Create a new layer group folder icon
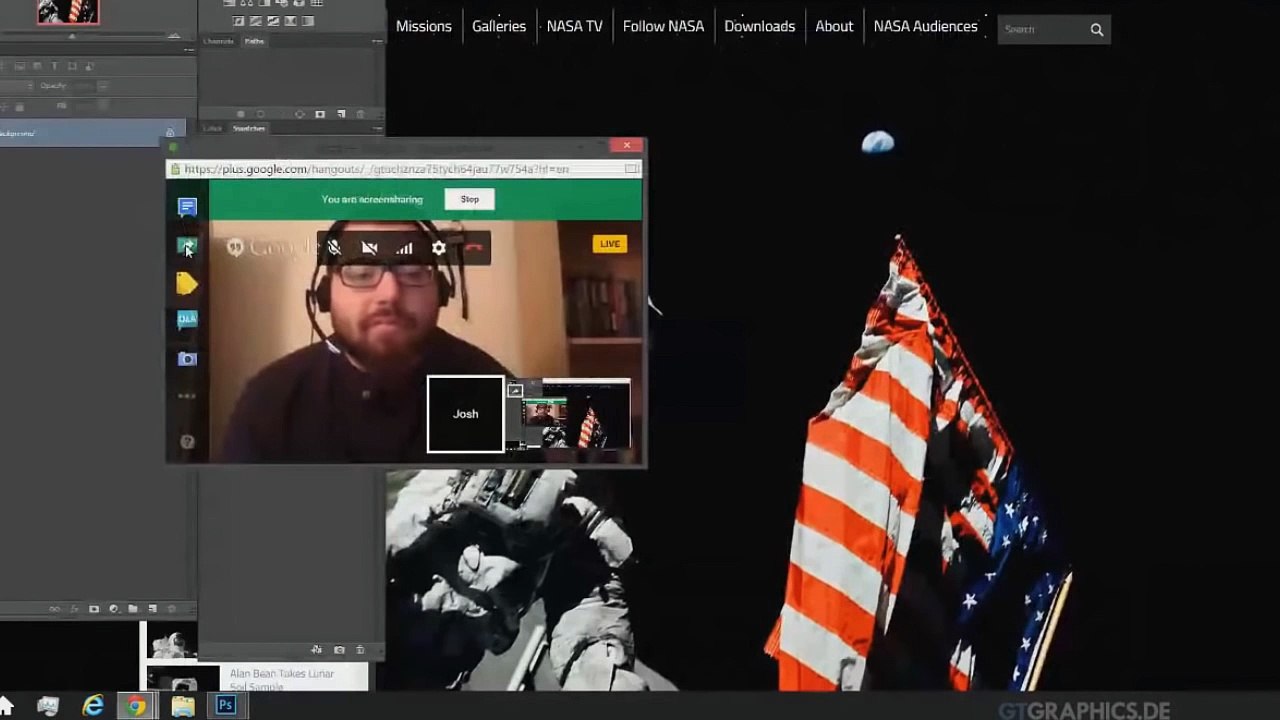Screen dimensions: 1280x720 tap(133, 608)
